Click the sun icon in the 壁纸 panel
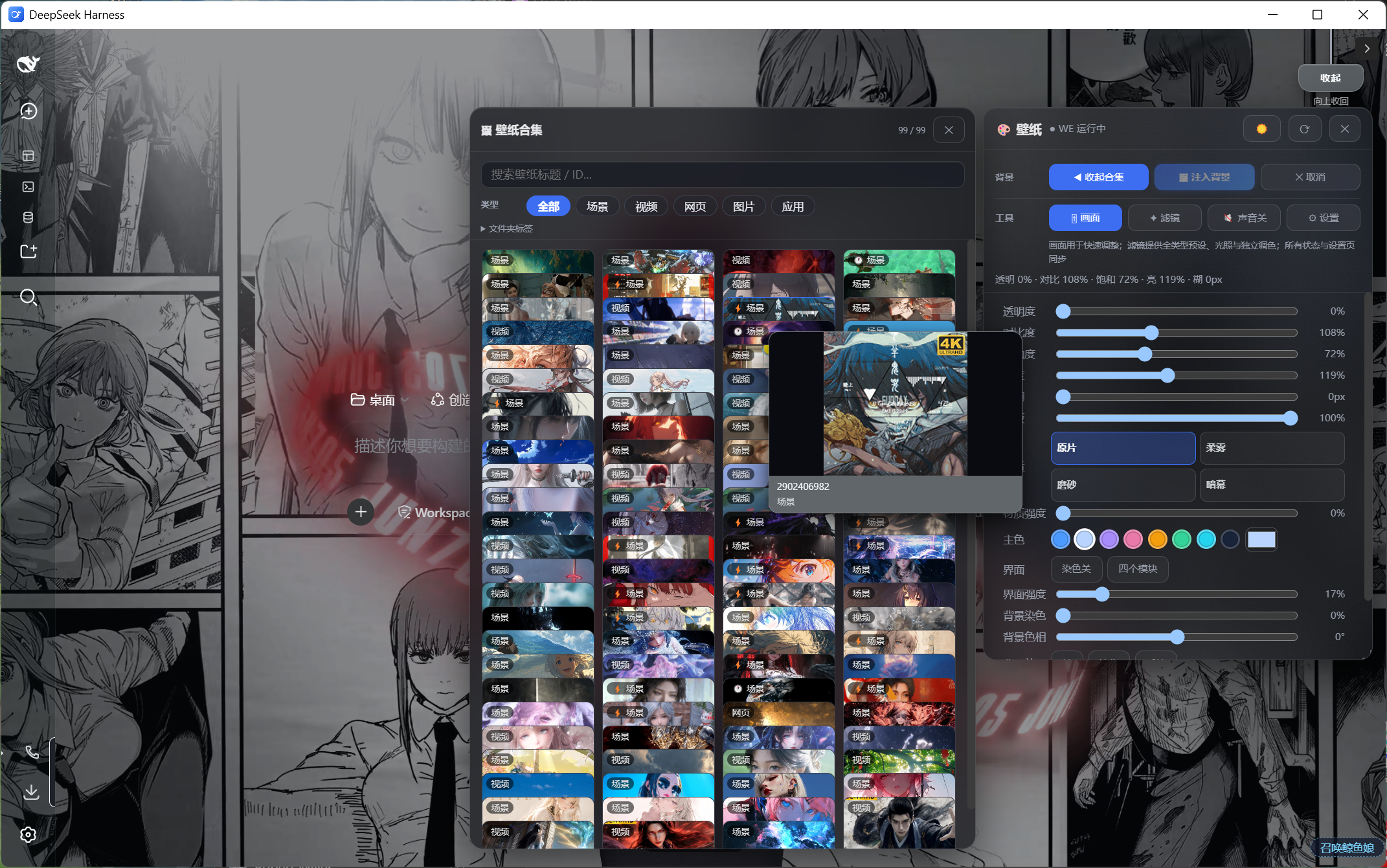 coord(1261,129)
